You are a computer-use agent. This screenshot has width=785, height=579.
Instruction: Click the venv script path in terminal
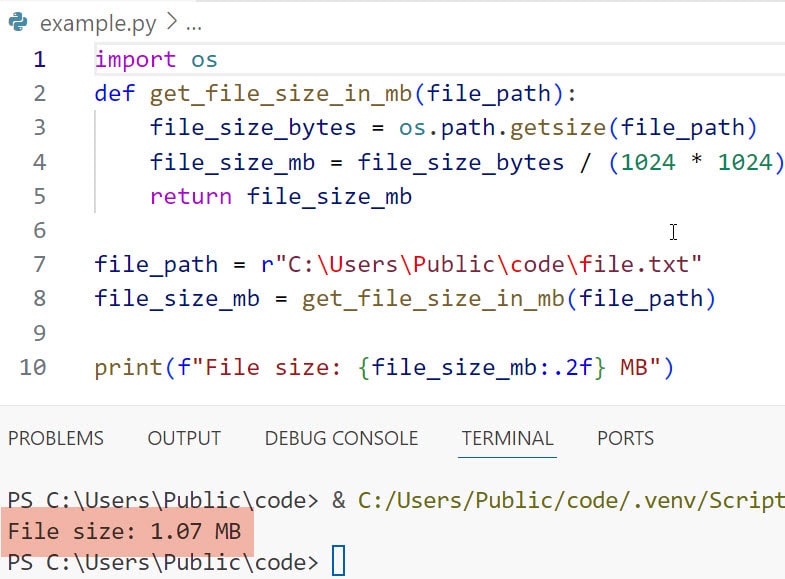[x=571, y=500]
